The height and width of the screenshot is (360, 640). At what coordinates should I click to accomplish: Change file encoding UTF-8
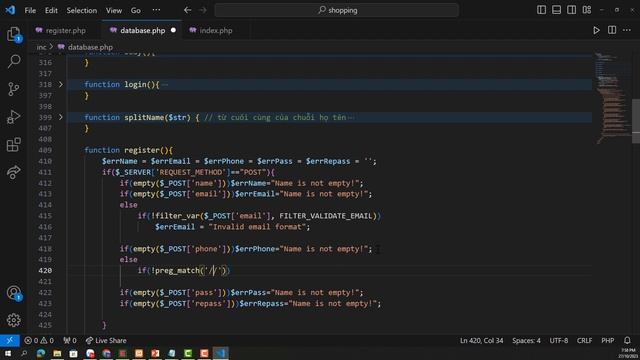pyautogui.click(x=559, y=340)
